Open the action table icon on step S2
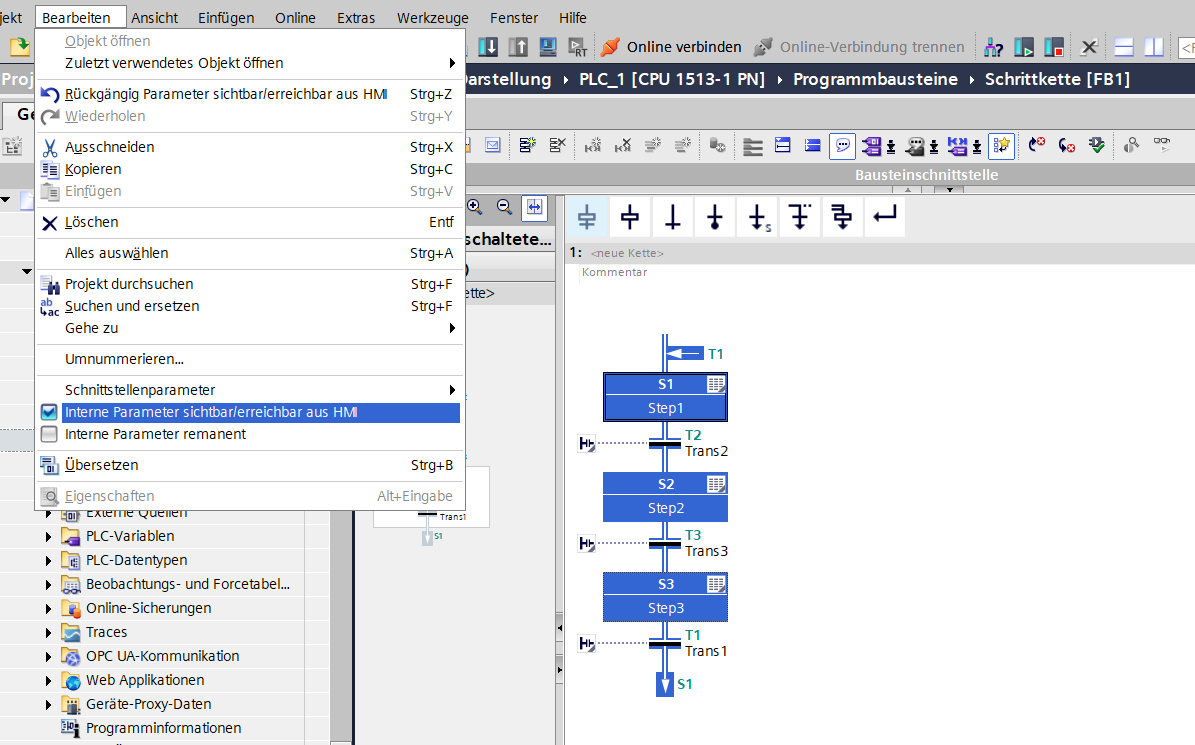The width and height of the screenshot is (1195, 745). [x=715, y=484]
